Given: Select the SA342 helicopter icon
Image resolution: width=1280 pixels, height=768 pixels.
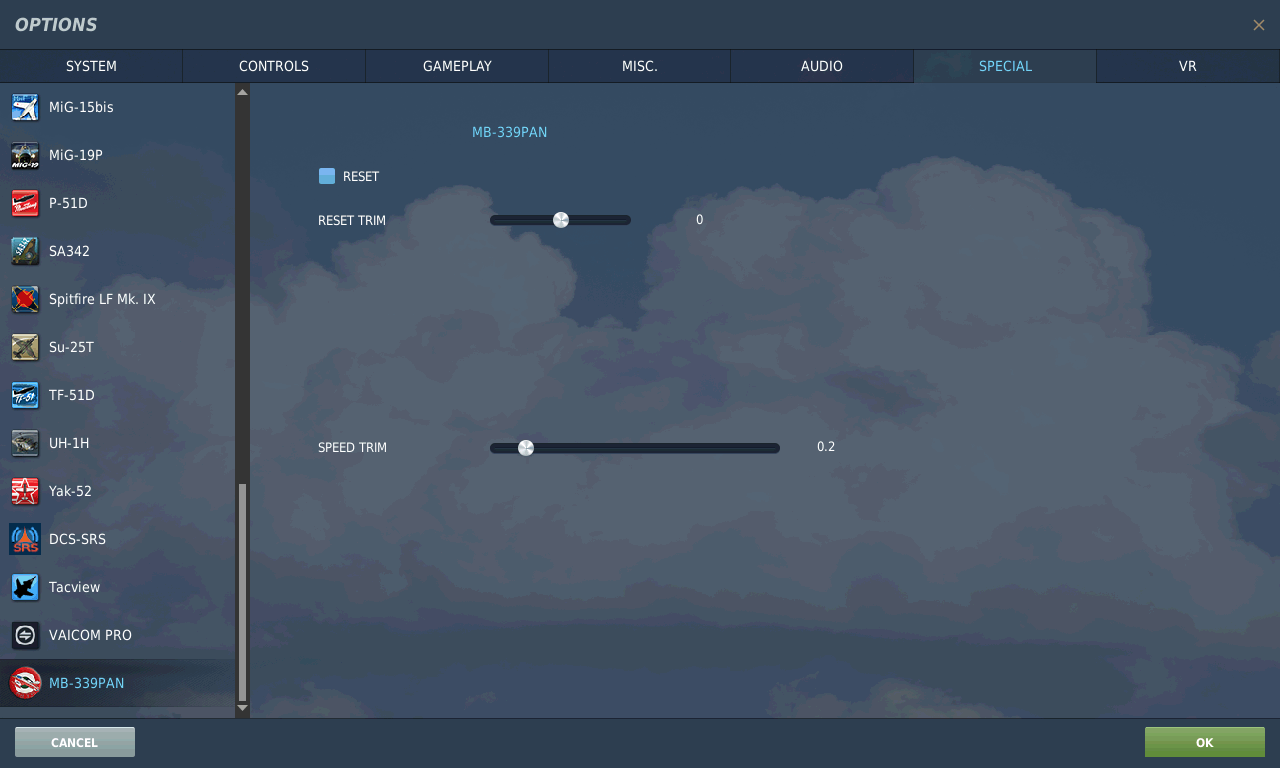Looking at the screenshot, I should (25, 251).
